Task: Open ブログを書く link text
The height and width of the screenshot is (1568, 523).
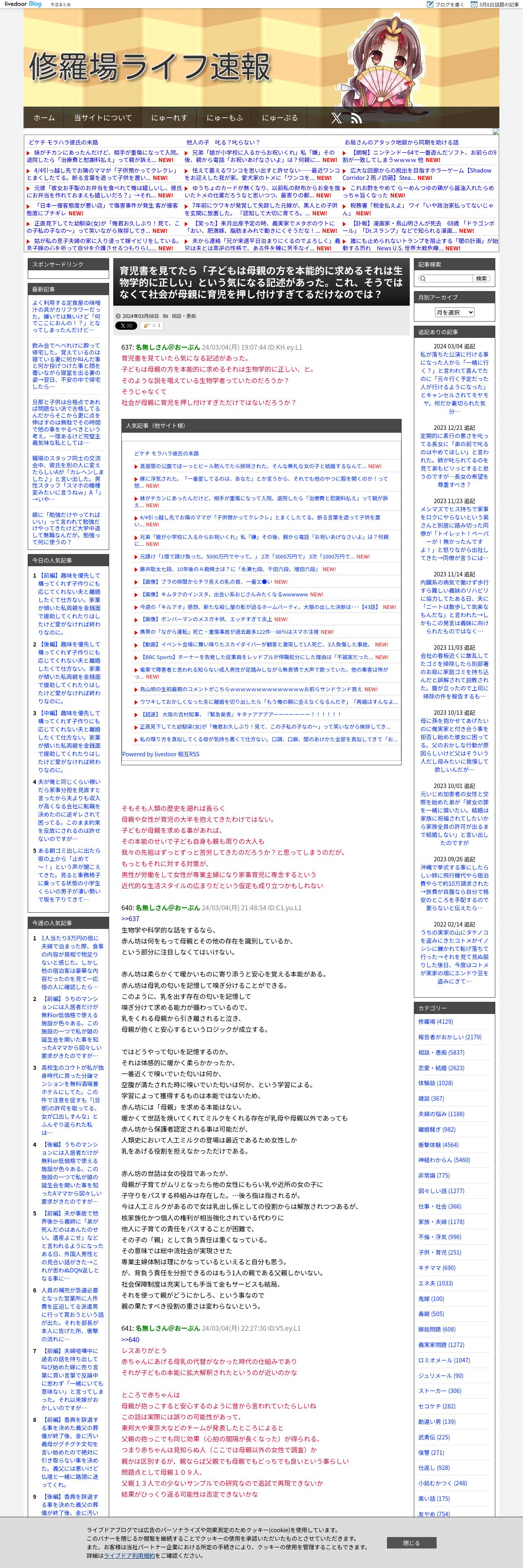Action: point(449,4)
